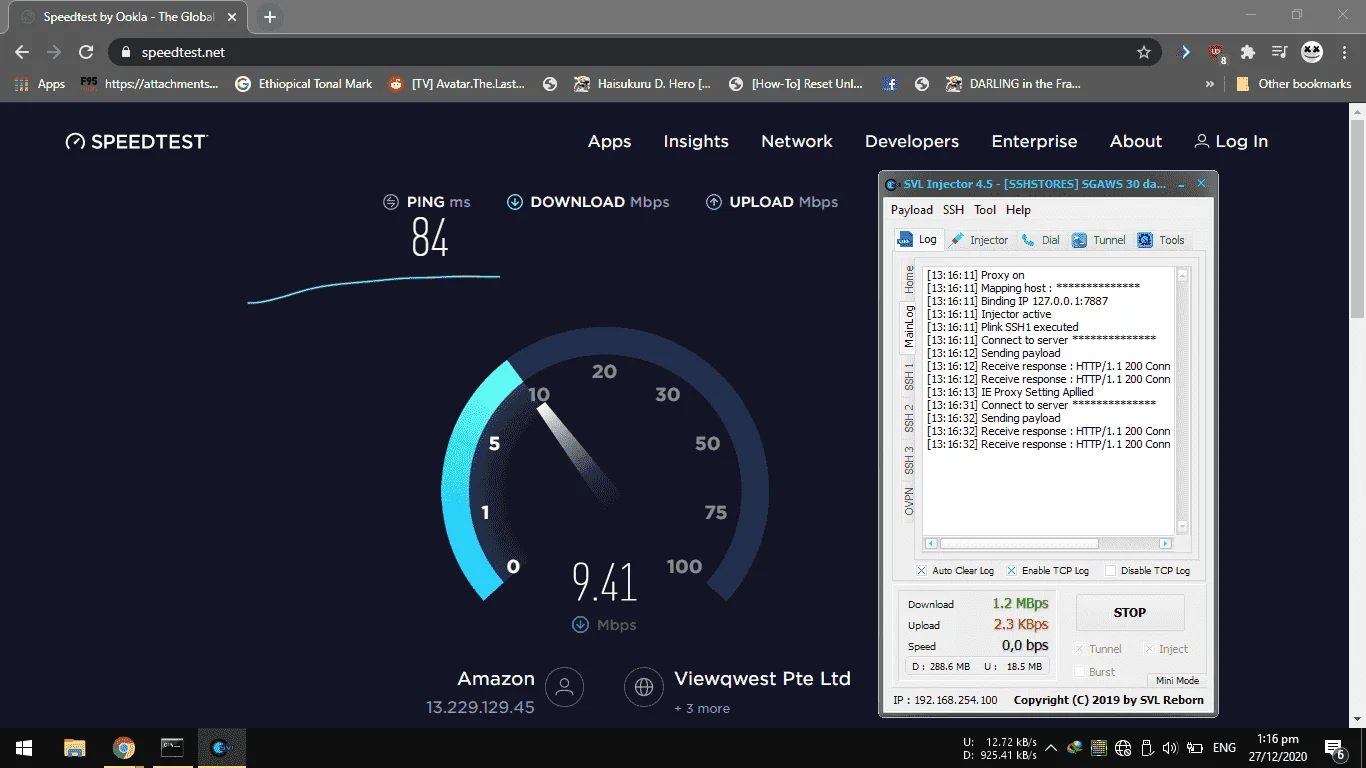Open the SSH 2 vertical log tab
This screenshot has height=768, width=1366.
(909, 418)
